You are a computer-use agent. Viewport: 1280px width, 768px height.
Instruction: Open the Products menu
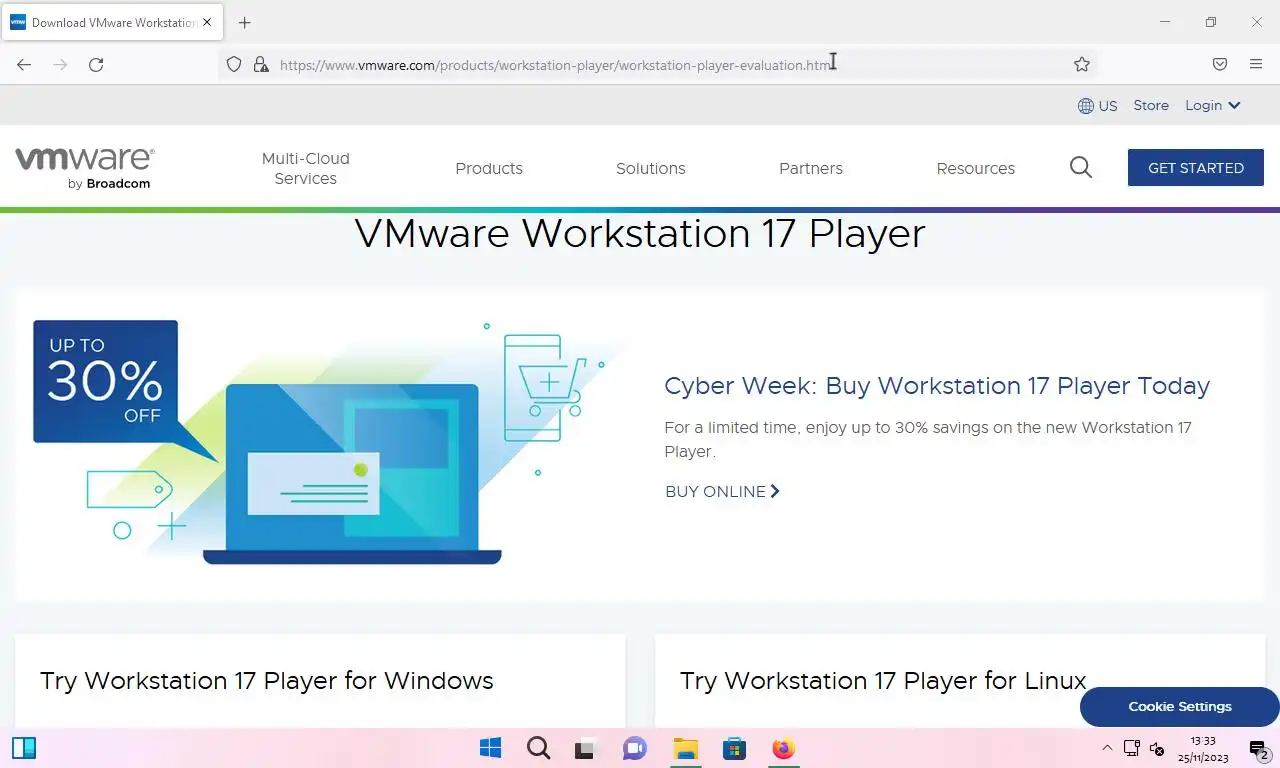[x=489, y=168]
